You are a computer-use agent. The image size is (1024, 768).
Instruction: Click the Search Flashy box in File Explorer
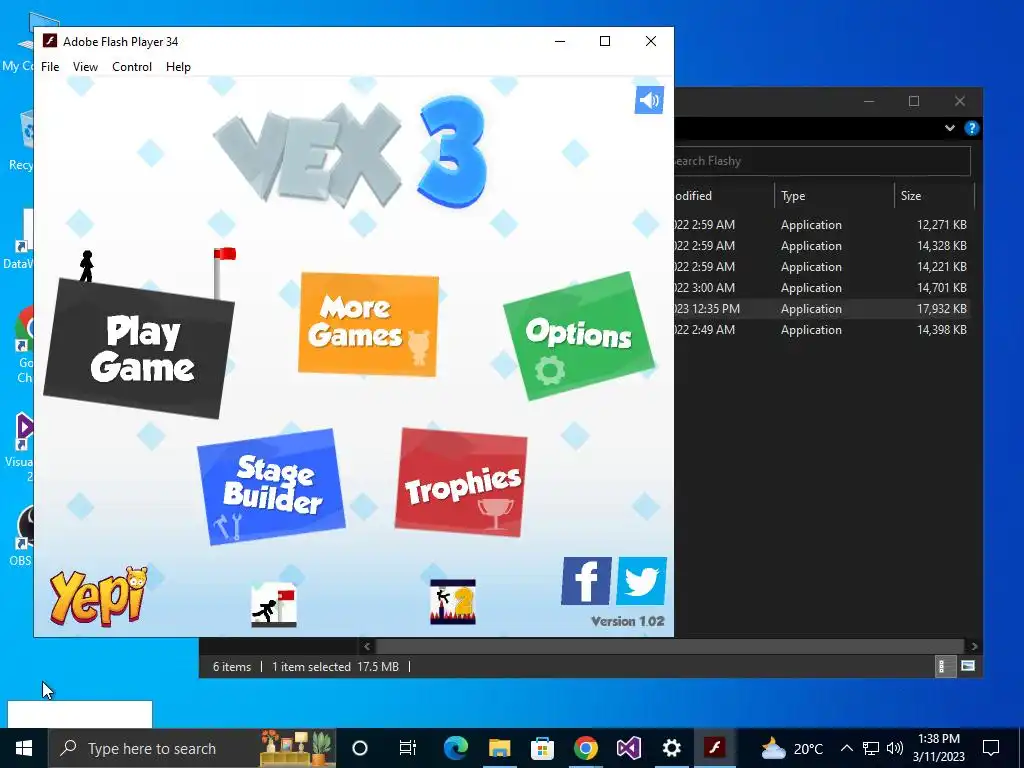822,161
